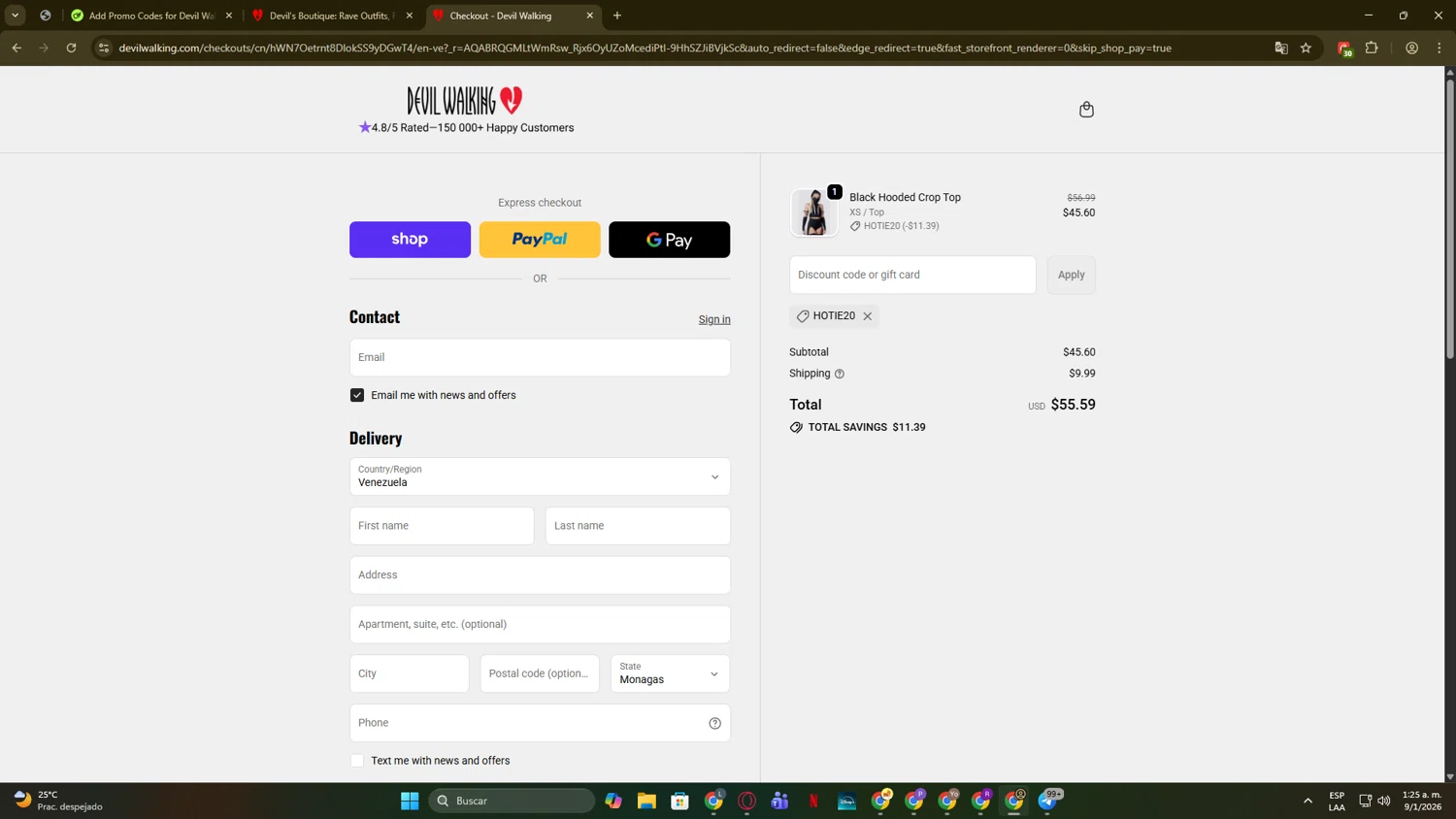Open the volume control in system tray
Viewport: 1456px width, 819px height.
pyautogui.click(x=1384, y=801)
